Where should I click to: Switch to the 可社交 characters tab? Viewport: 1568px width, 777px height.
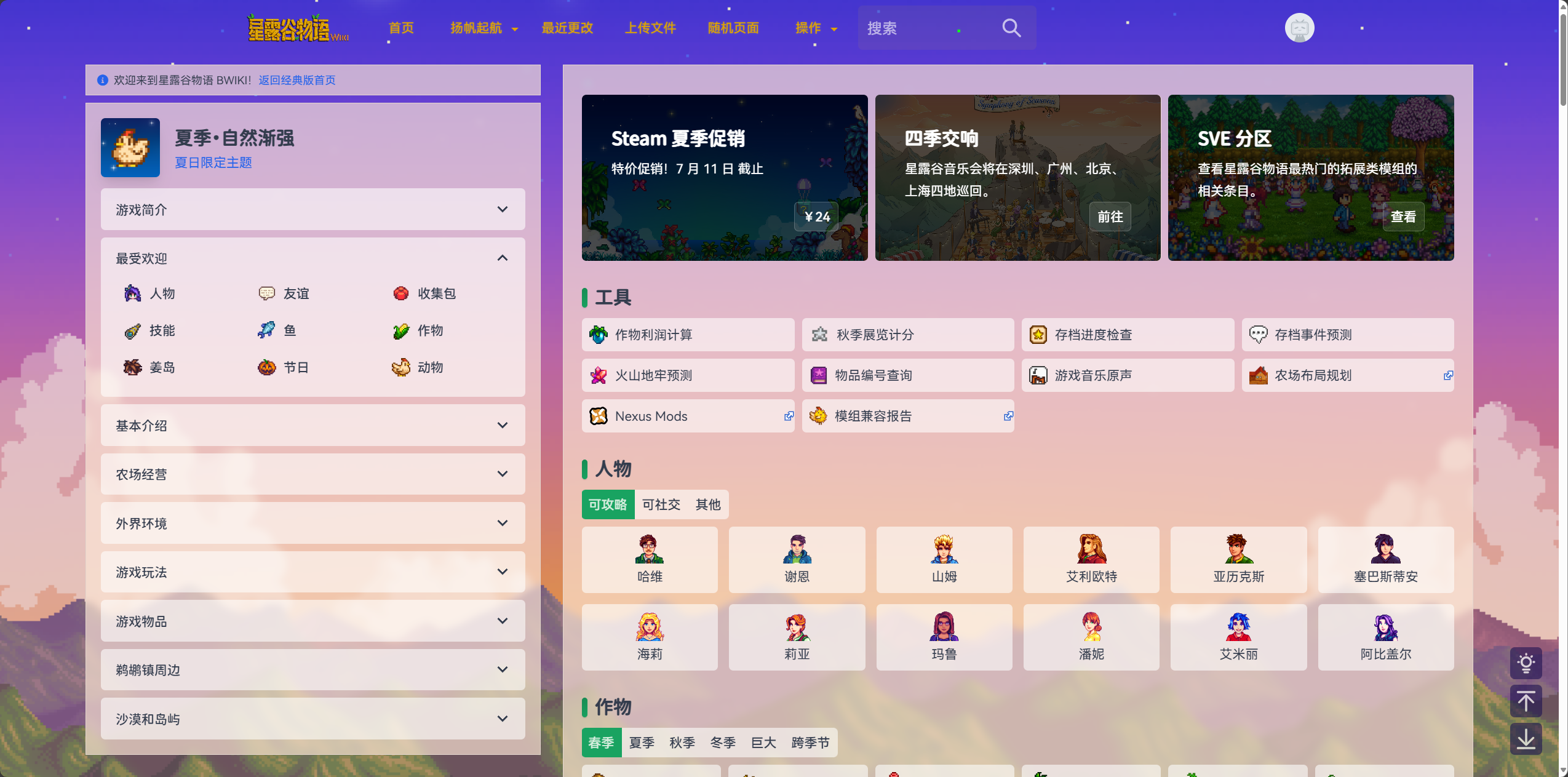coord(661,504)
